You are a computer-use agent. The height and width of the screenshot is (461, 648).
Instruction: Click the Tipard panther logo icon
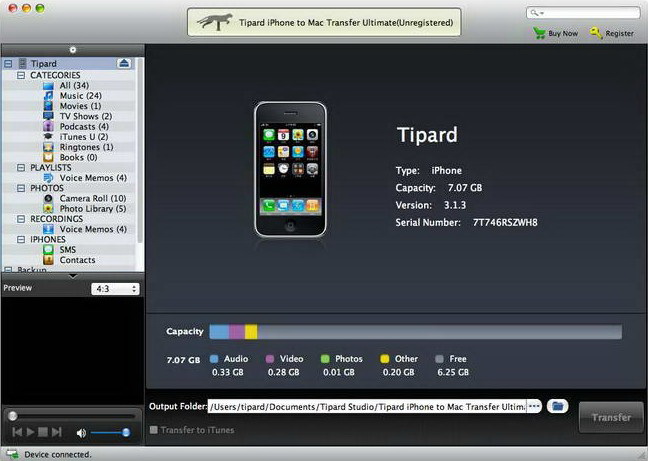click(x=214, y=22)
